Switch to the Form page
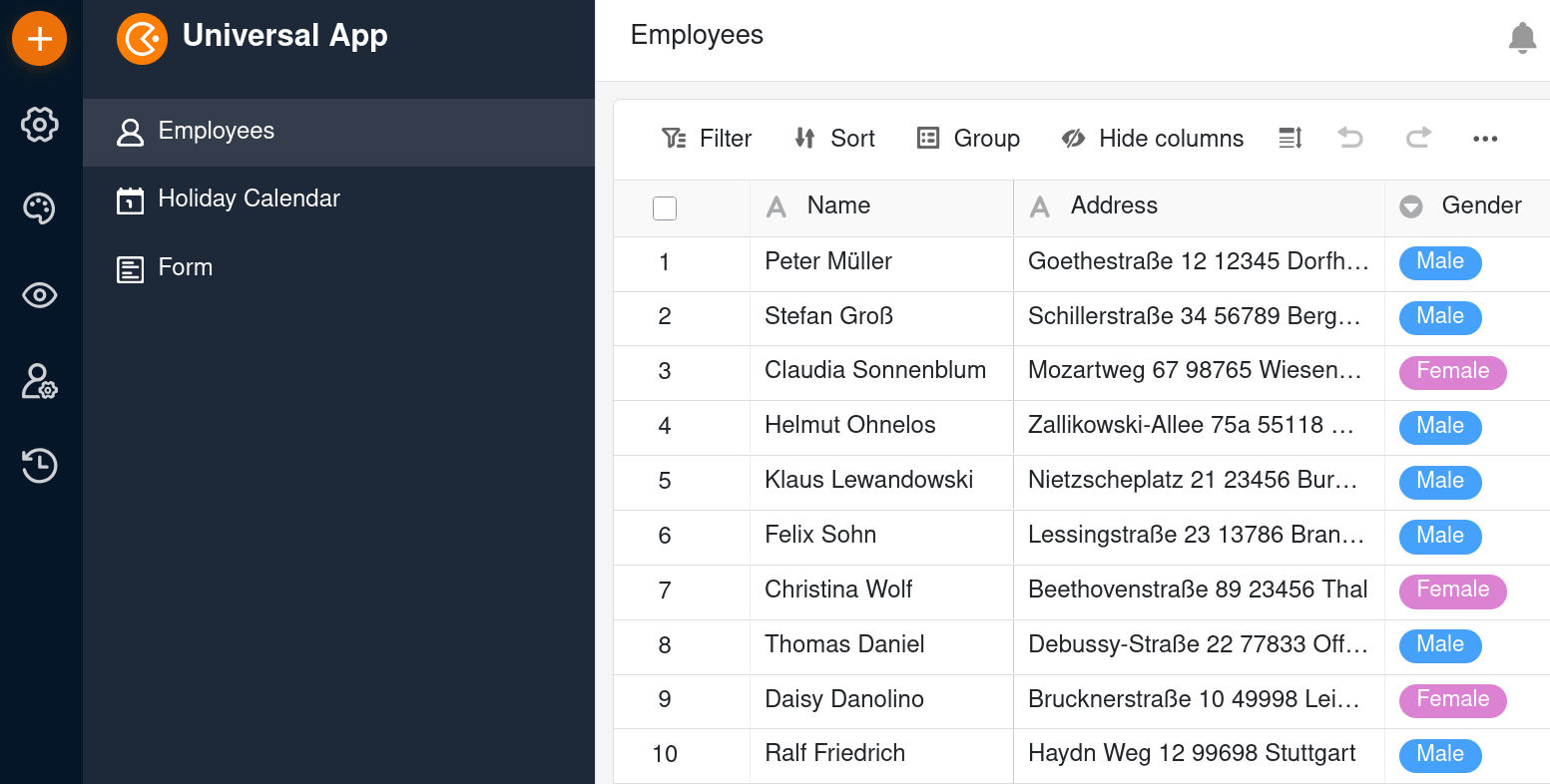The width and height of the screenshot is (1550, 784). click(x=185, y=268)
